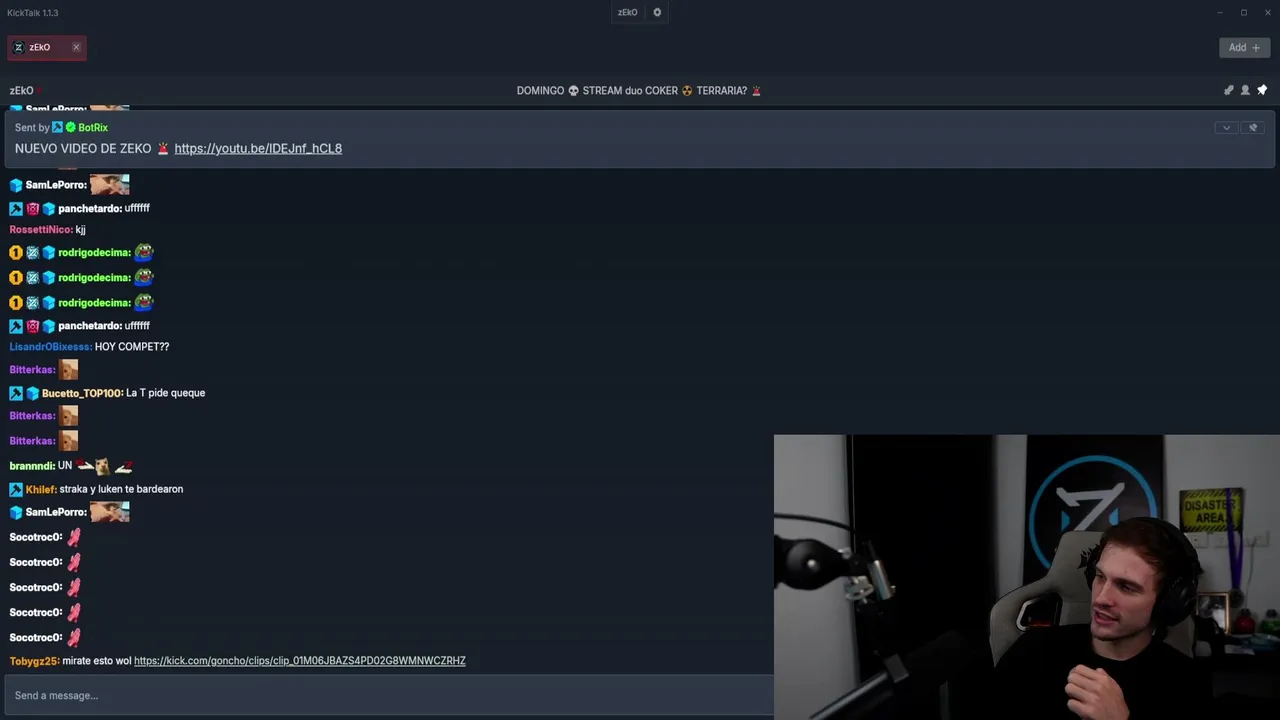The width and height of the screenshot is (1280, 720).
Task: Click the blue cube badge beside Bucetto_TOP100
Action: click(x=32, y=393)
